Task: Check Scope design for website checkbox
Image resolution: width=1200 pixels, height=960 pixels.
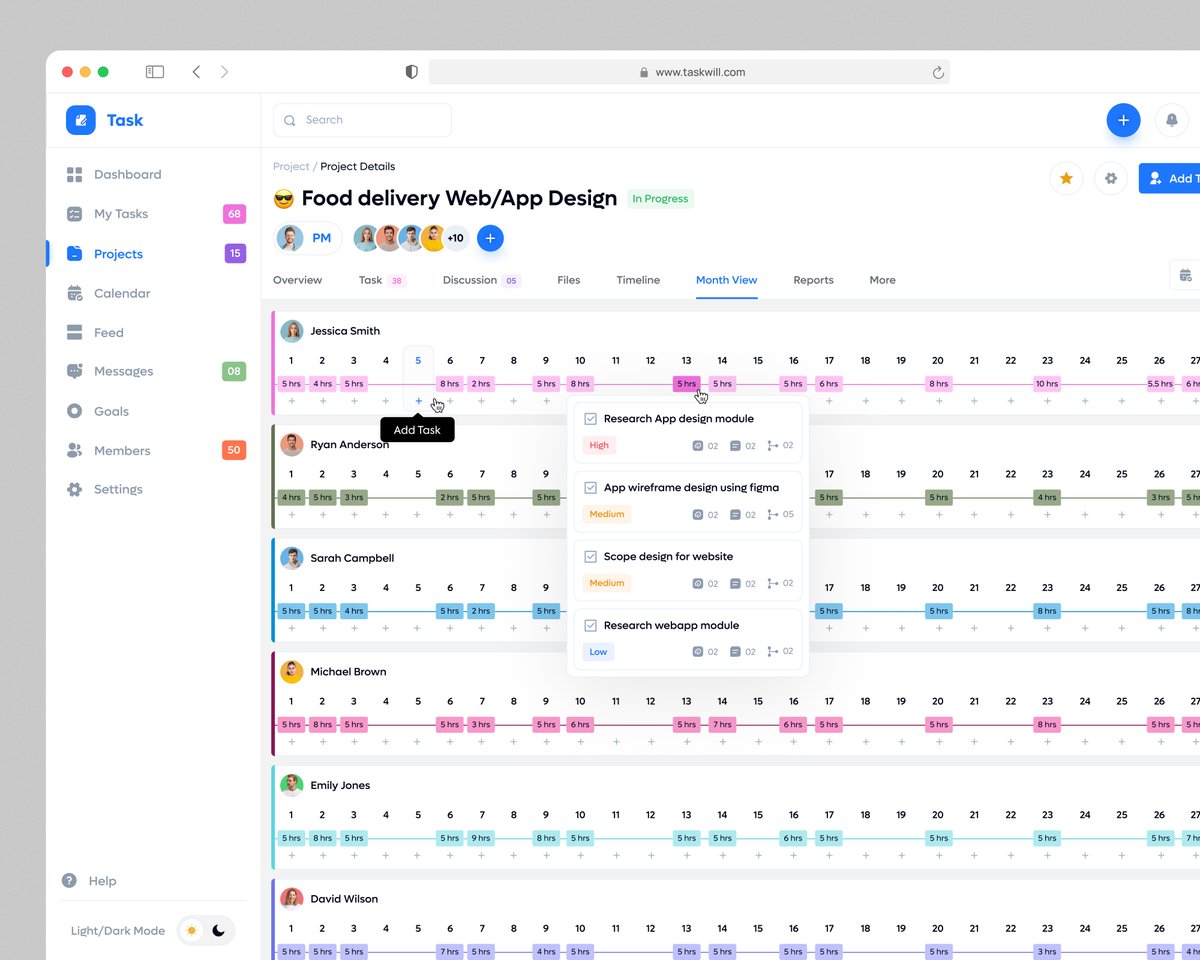Action: pyautogui.click(x=590, y=557)
